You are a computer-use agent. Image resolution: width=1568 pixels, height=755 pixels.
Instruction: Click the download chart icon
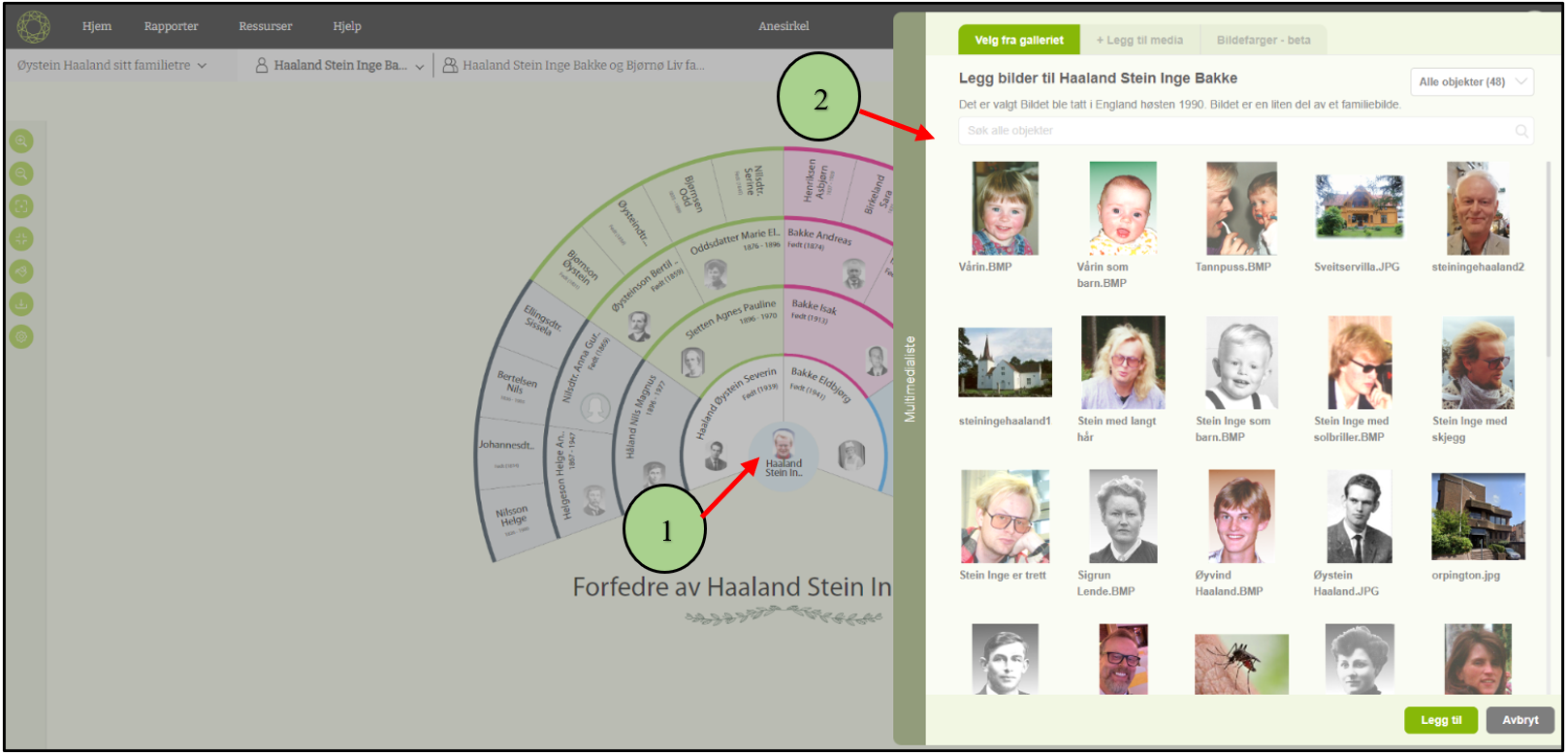[21, 304]
